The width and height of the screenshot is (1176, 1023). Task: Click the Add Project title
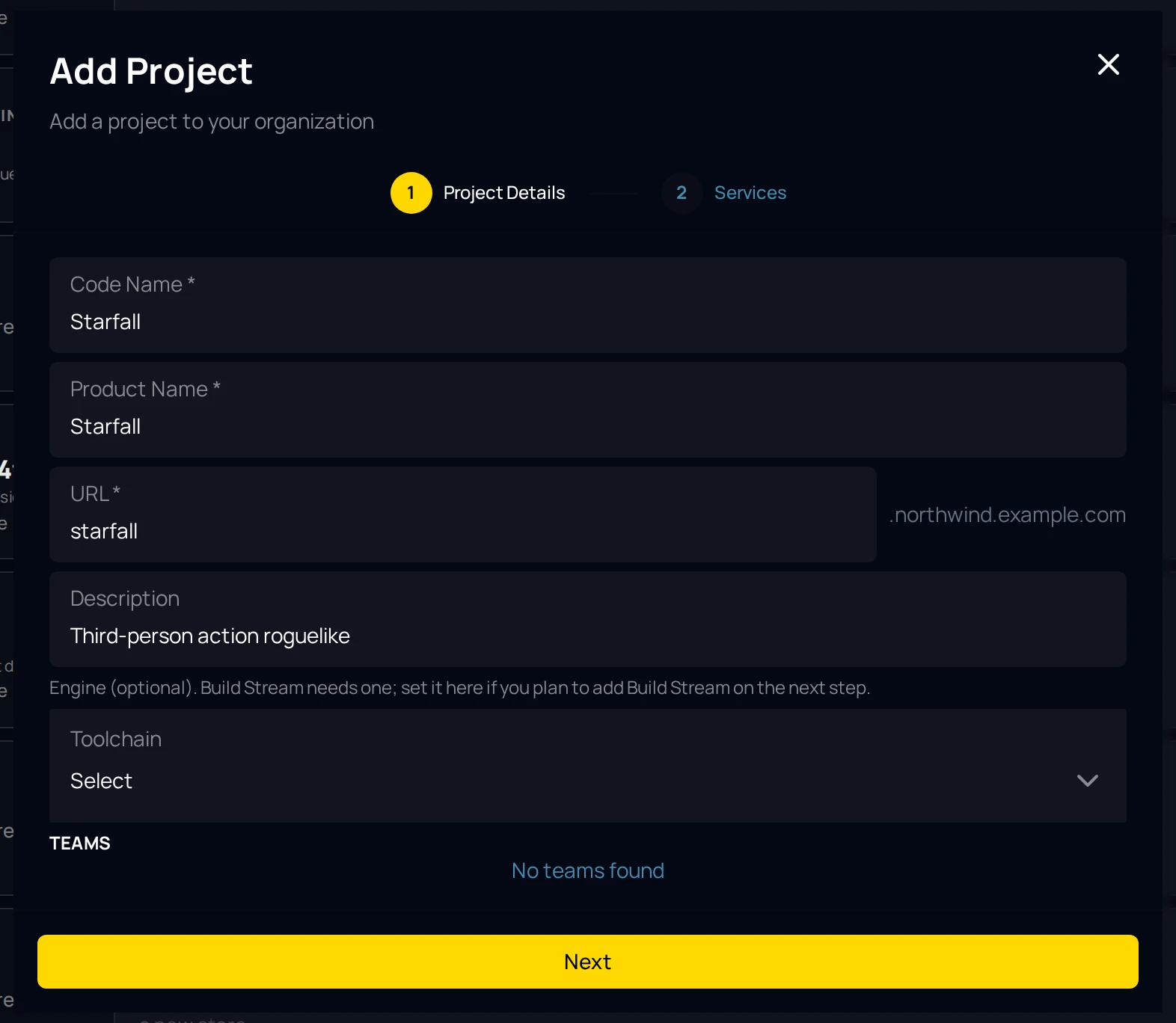tap(151, 72)
